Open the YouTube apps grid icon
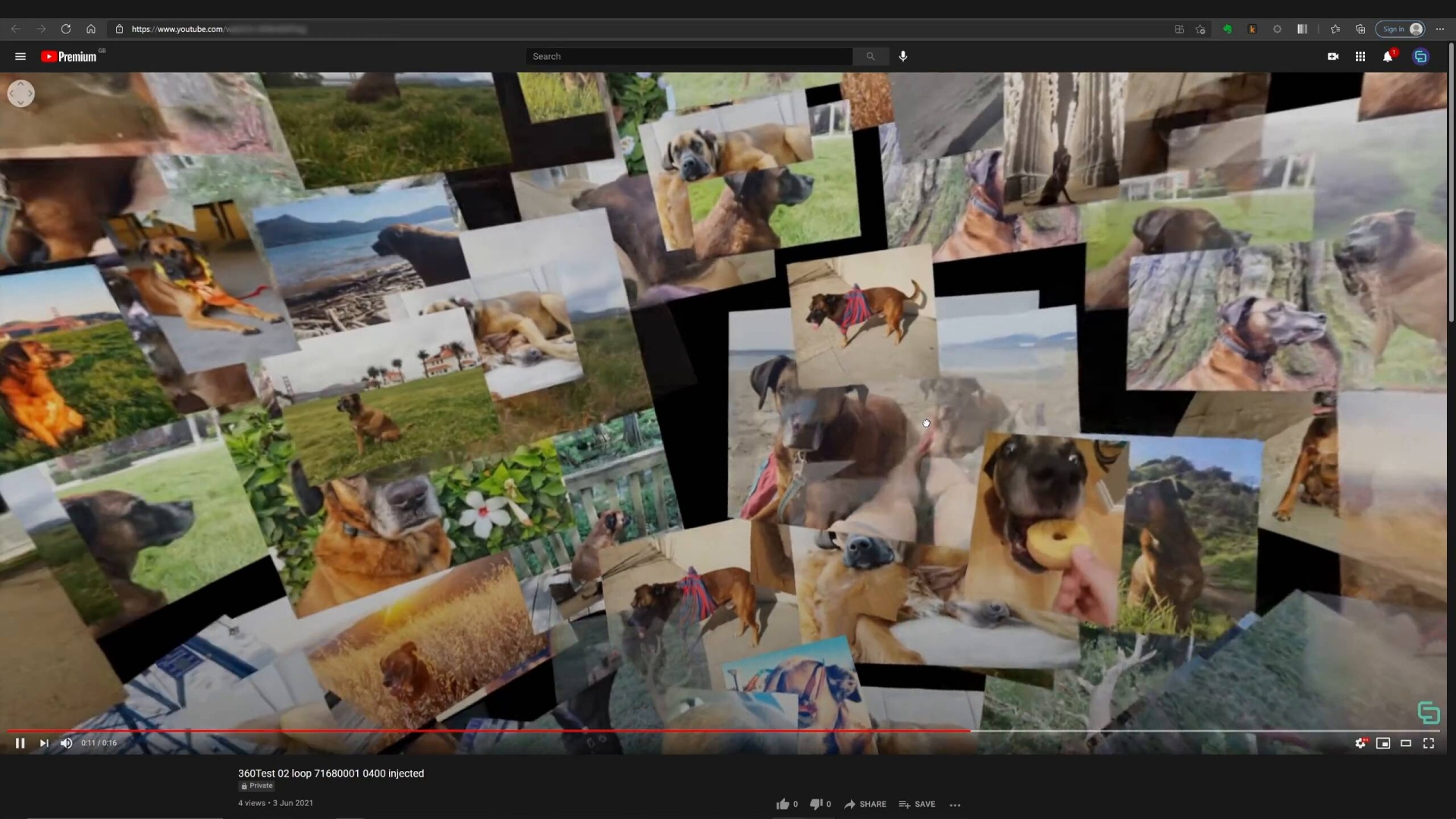This screenshot has height=819, width=1456. tap(1360, 56)
